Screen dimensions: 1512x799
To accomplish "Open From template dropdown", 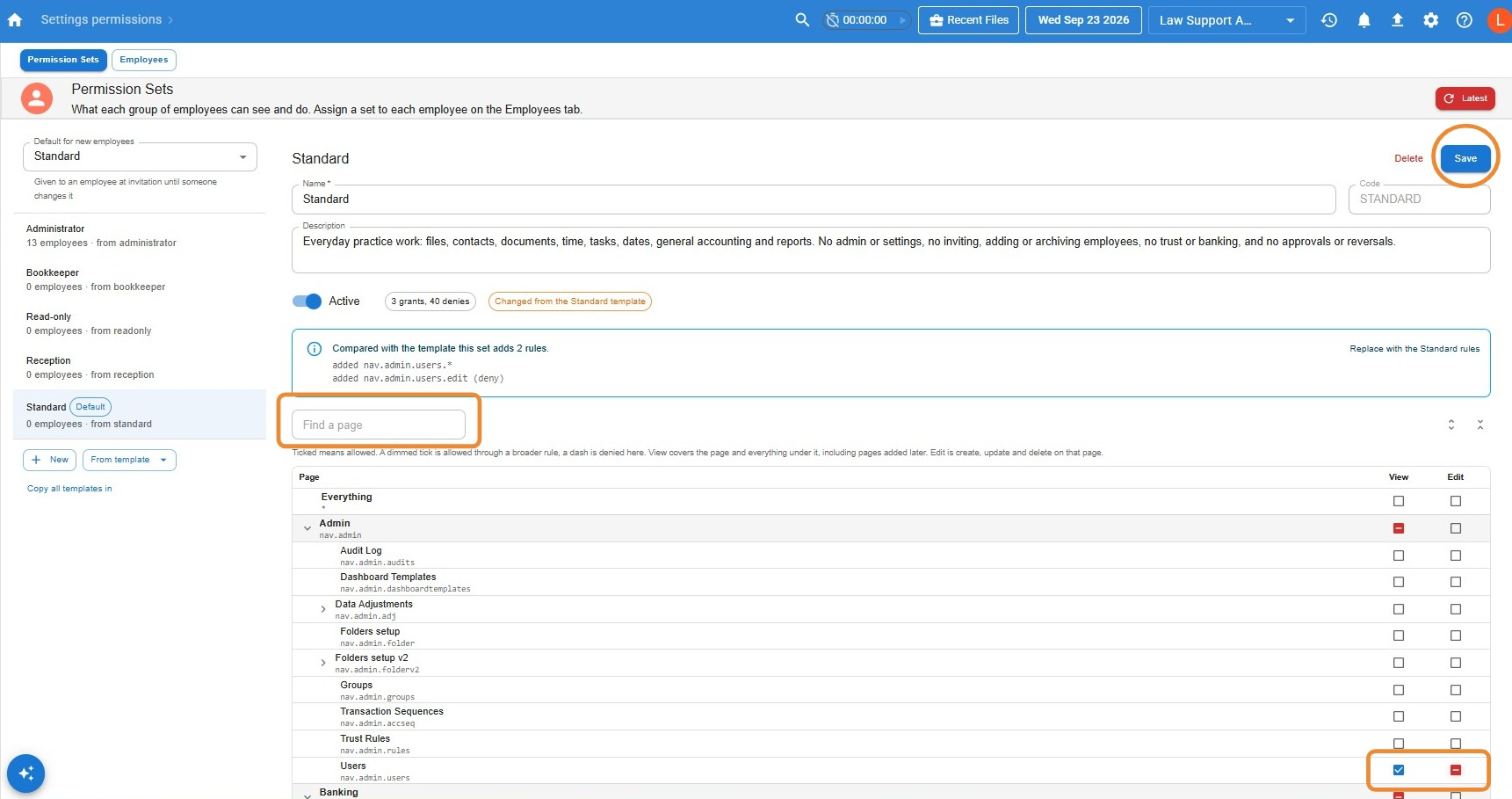I will [x=129, y=460].
